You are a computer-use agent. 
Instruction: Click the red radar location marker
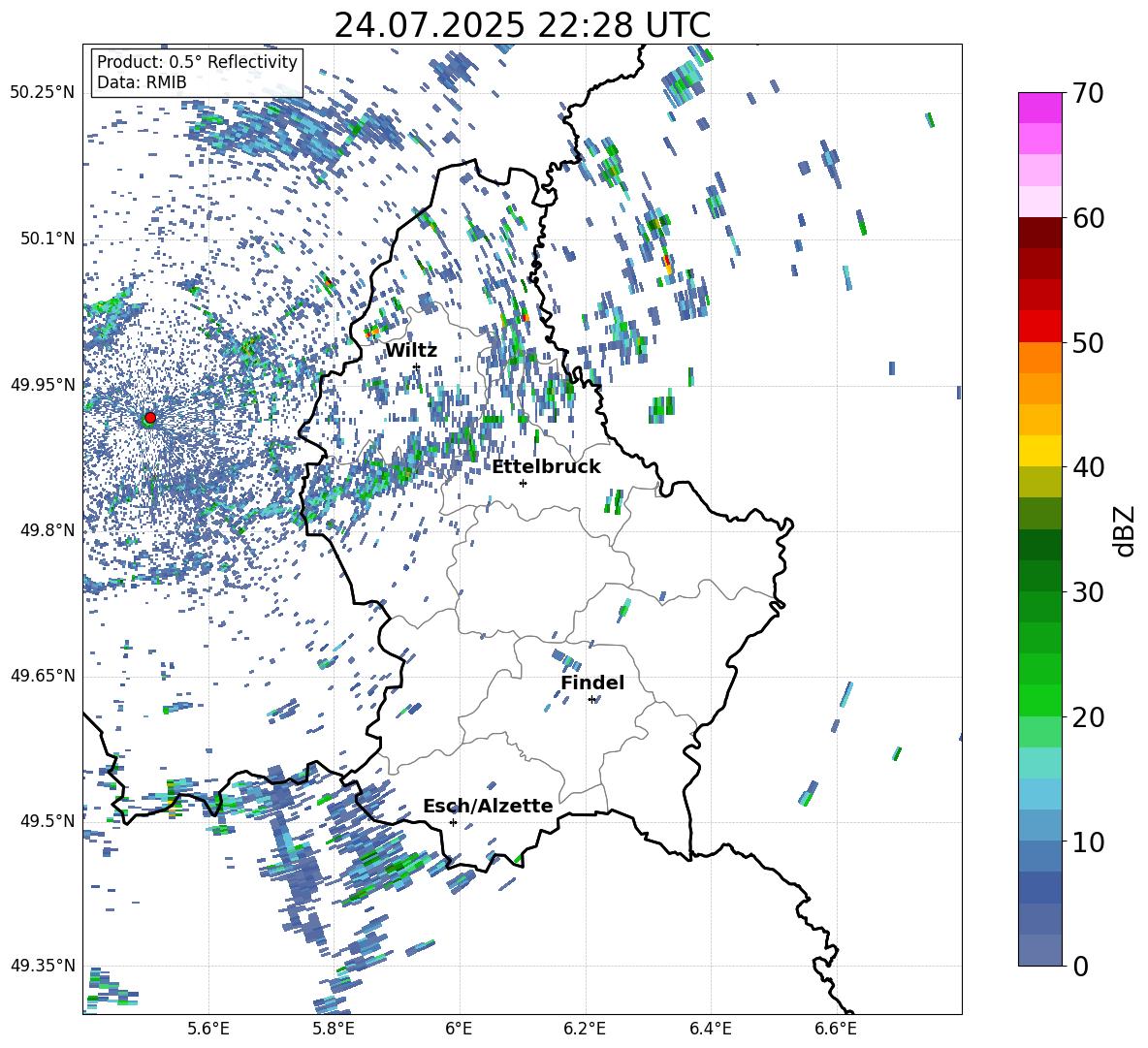click(150, 418)
